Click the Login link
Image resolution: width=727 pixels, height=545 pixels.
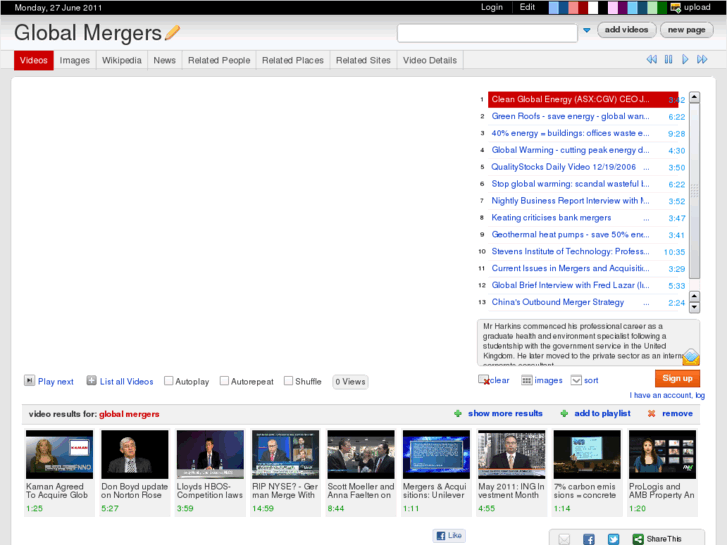[x=491, y=7]
